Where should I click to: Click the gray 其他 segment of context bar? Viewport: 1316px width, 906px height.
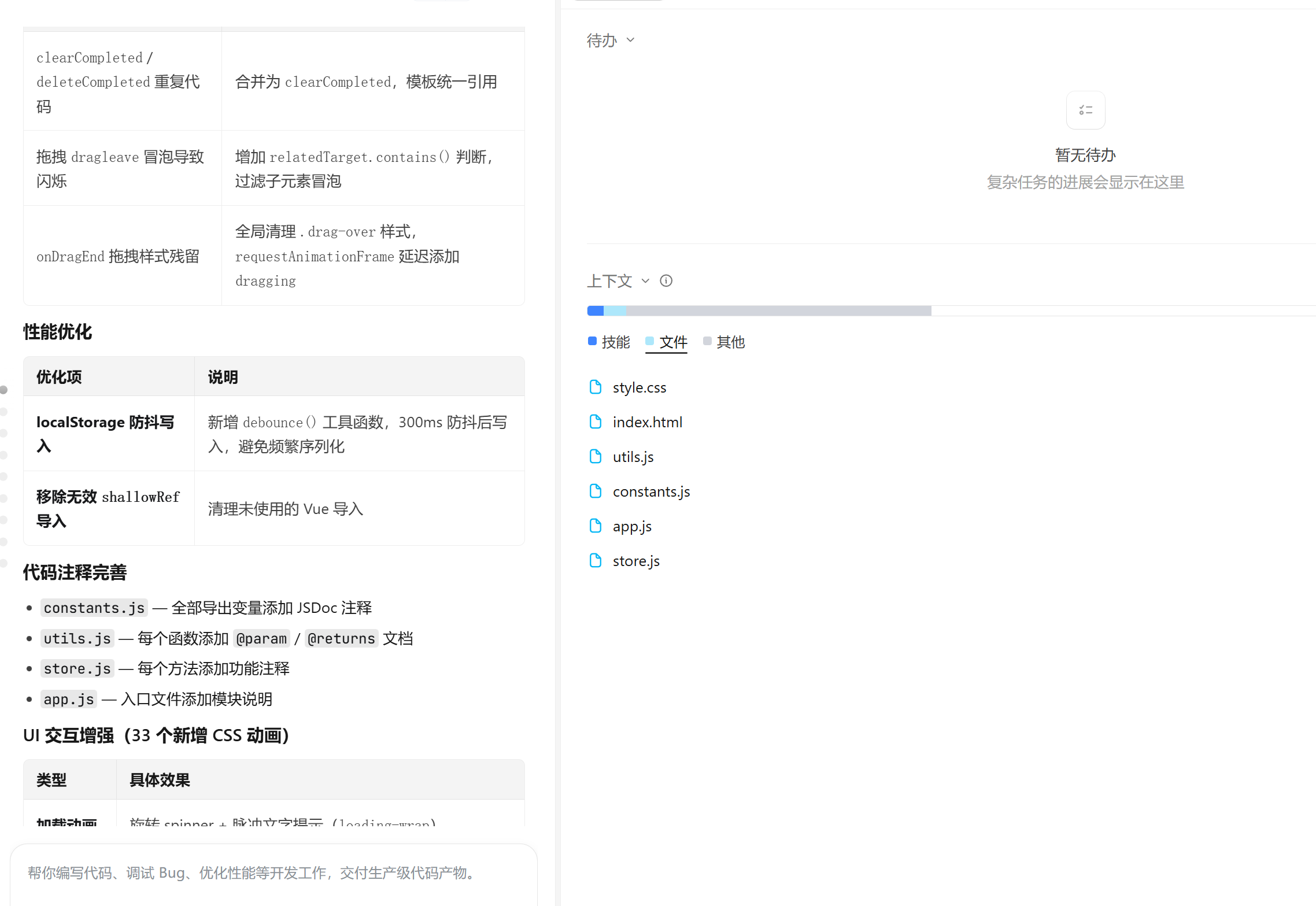[x=779, y=310]
